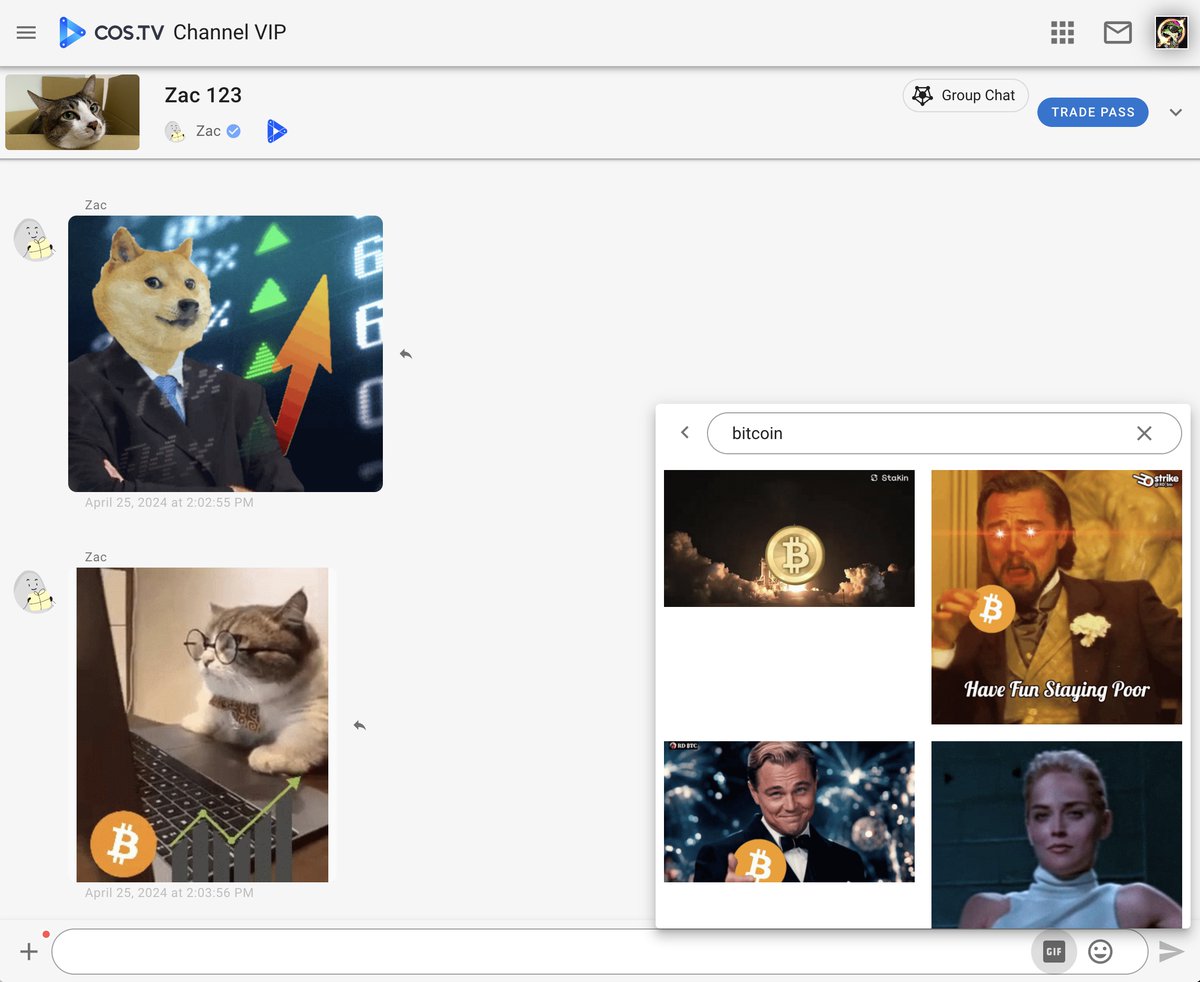Click the plus attachment button
The width and height of the screenshot is (1200, 982).
[29, 952]
